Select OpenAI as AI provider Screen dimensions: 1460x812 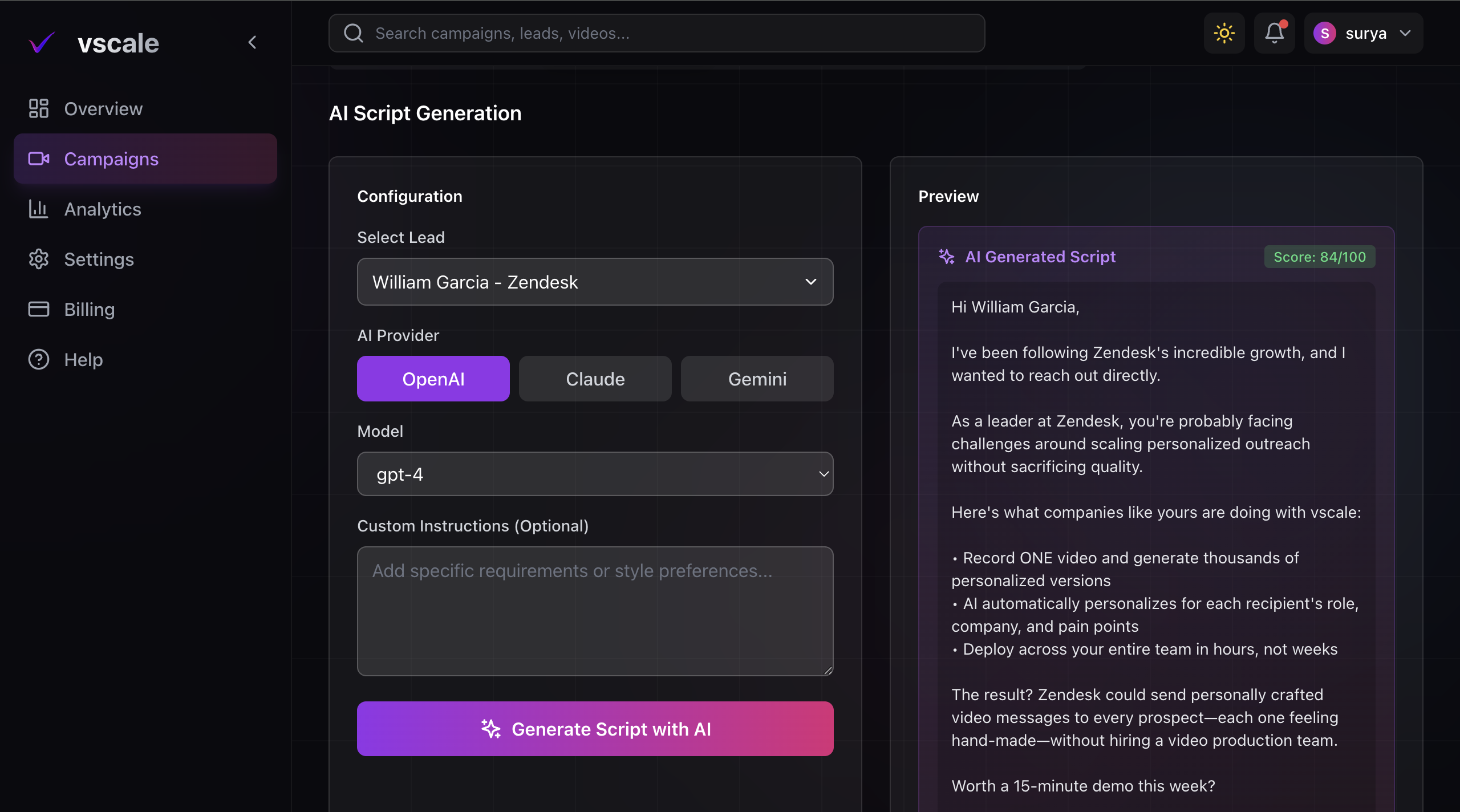pyautogui.click(x=433, y=379)
